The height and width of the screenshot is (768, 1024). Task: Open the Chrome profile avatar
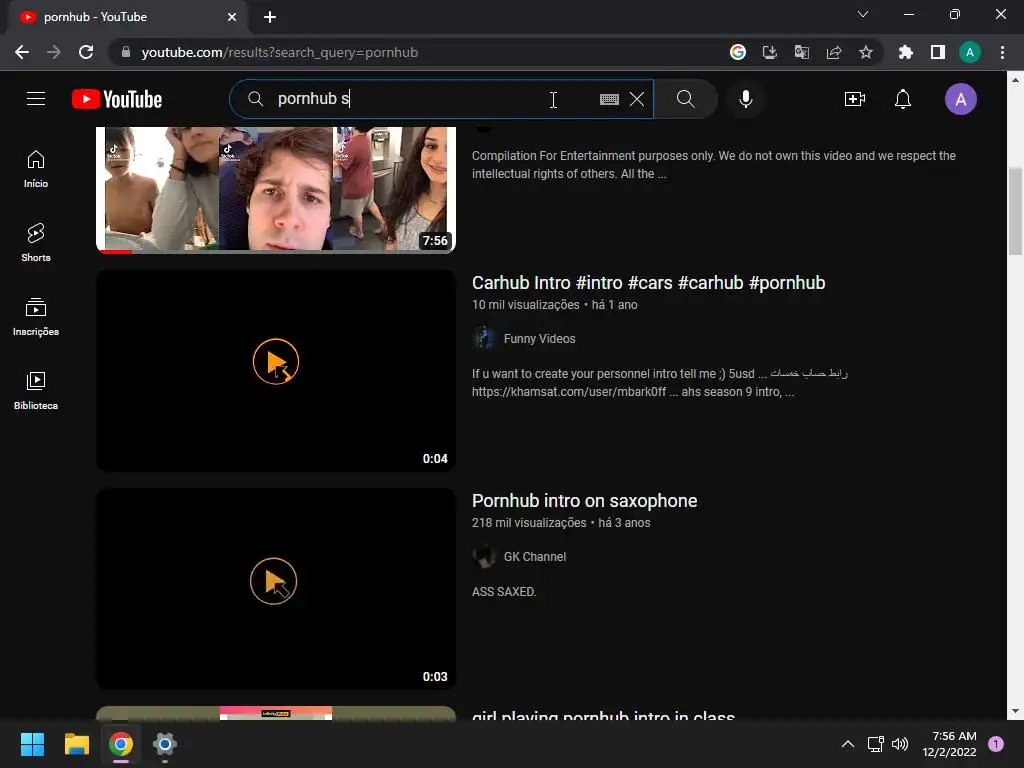coord(970,52)
